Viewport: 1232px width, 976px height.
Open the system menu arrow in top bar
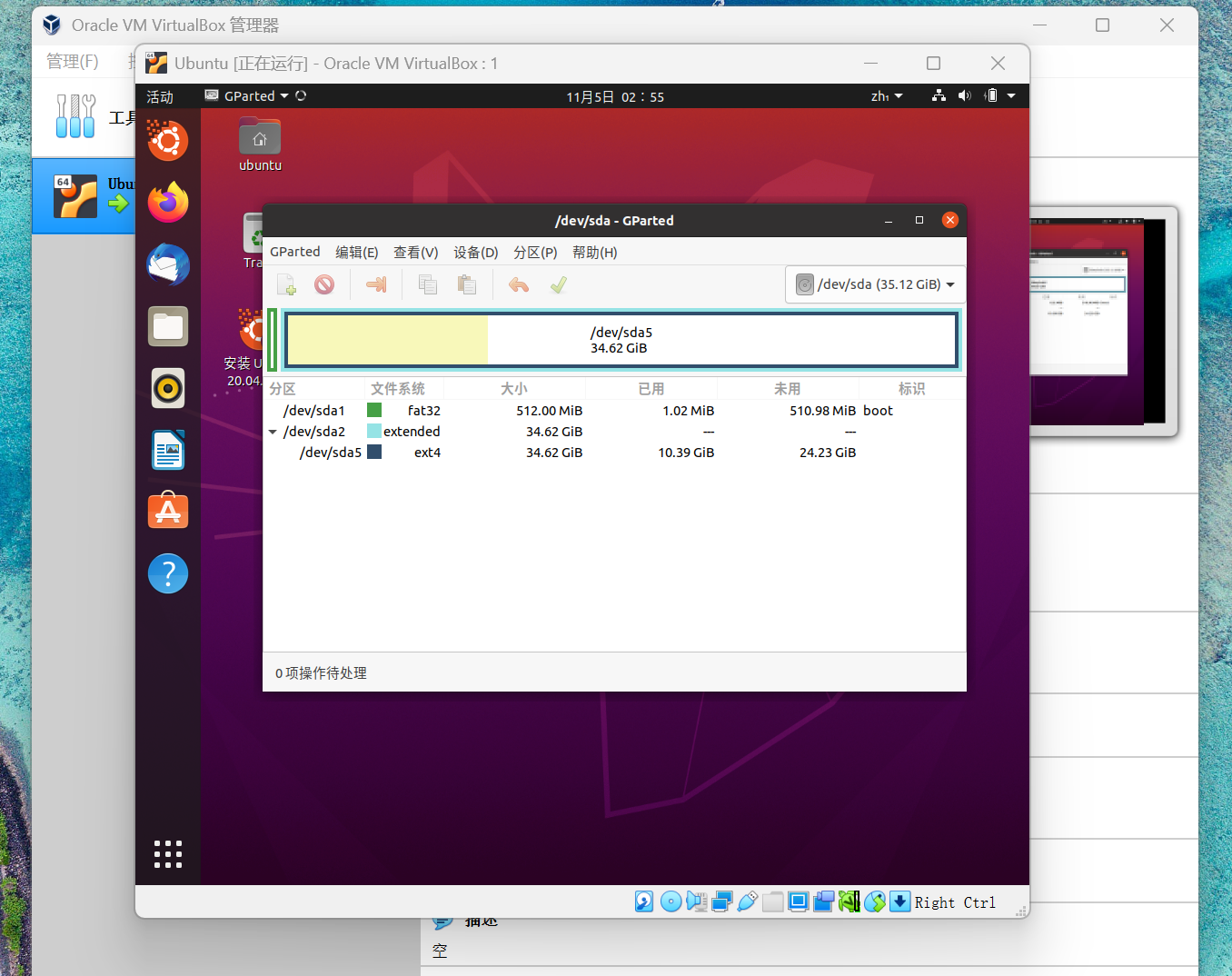point(1011,96)
